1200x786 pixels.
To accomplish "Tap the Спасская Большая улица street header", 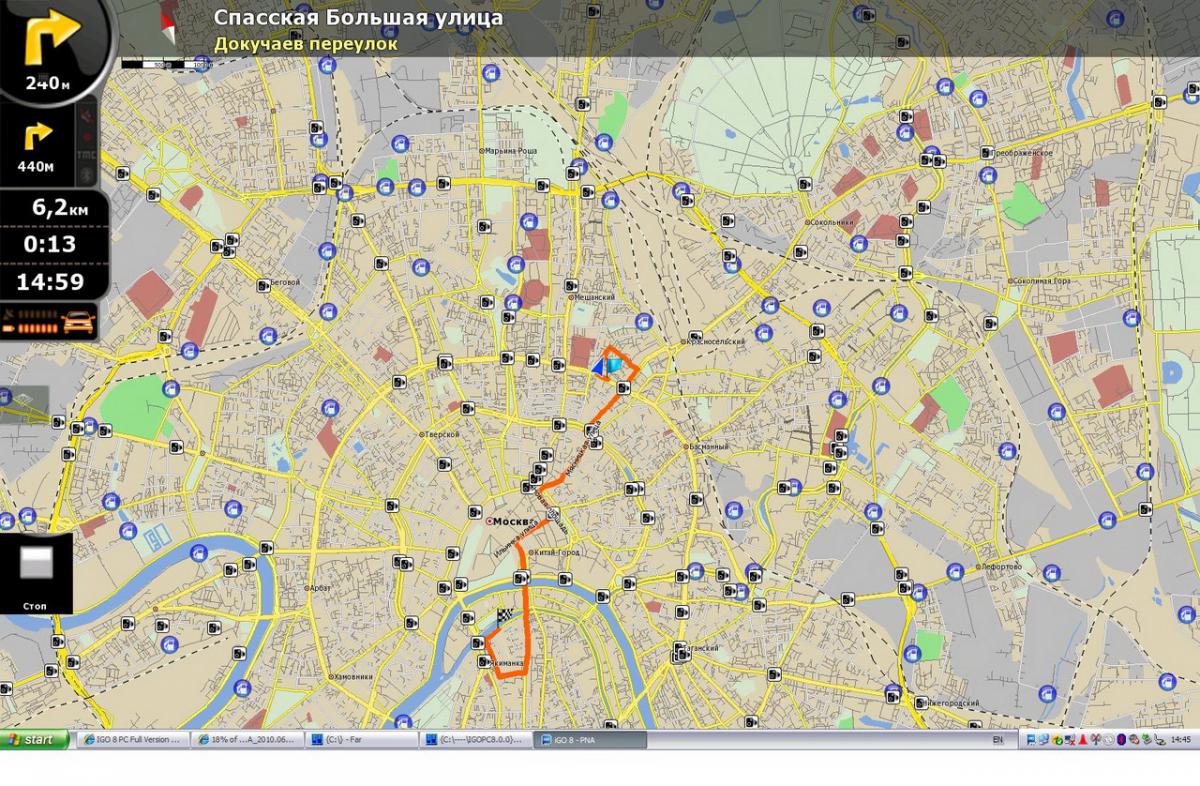I will pyautogui.click(x=358, y=17).
